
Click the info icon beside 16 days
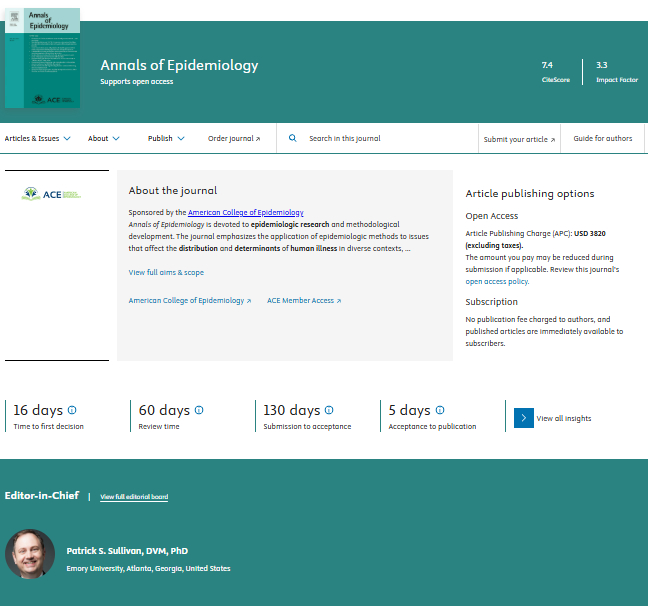pyautogui.click(x=72, y=410)
